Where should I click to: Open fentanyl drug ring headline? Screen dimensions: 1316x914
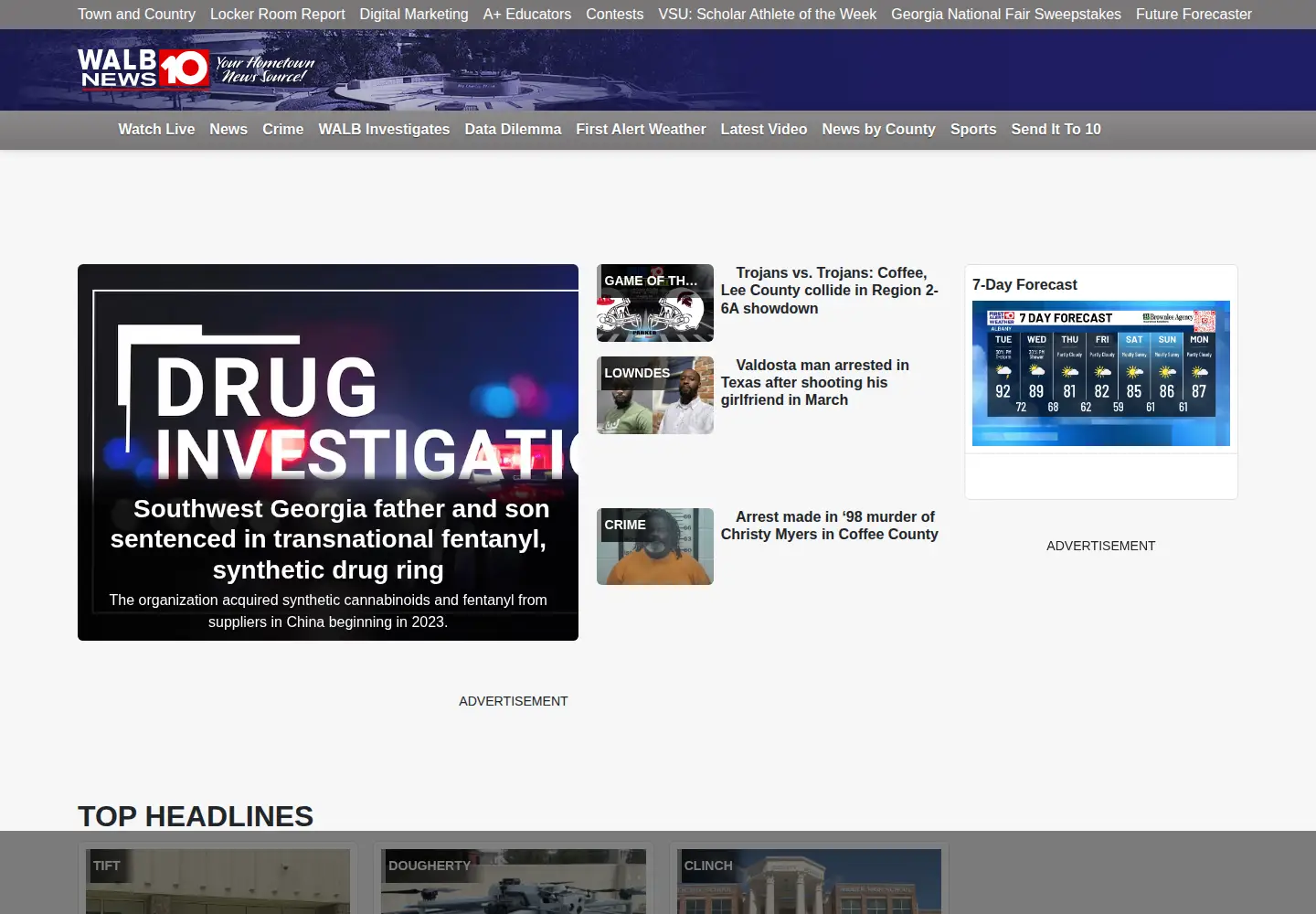tap(328, 539)
